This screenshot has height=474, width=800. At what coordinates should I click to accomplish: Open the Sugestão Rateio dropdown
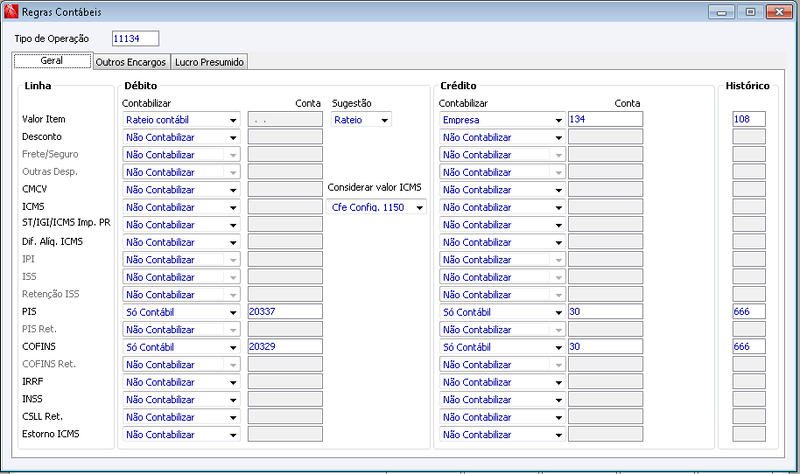(361, 119)
